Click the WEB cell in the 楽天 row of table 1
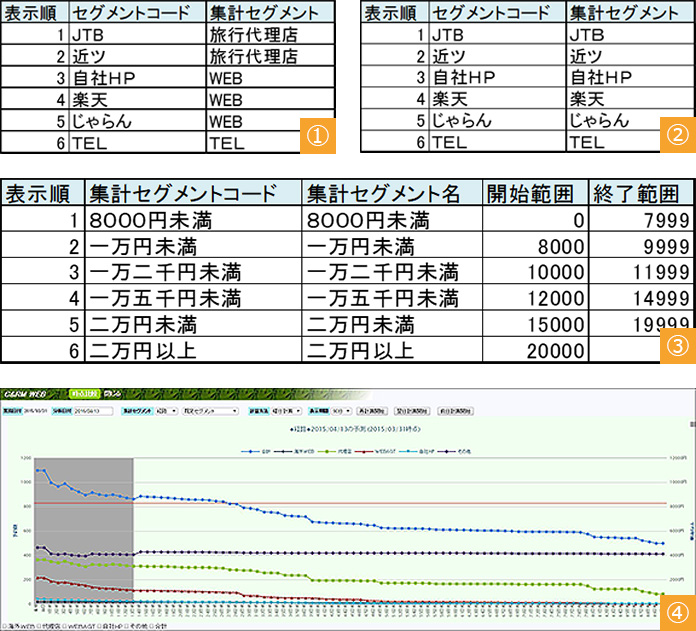 pos(270,99)
